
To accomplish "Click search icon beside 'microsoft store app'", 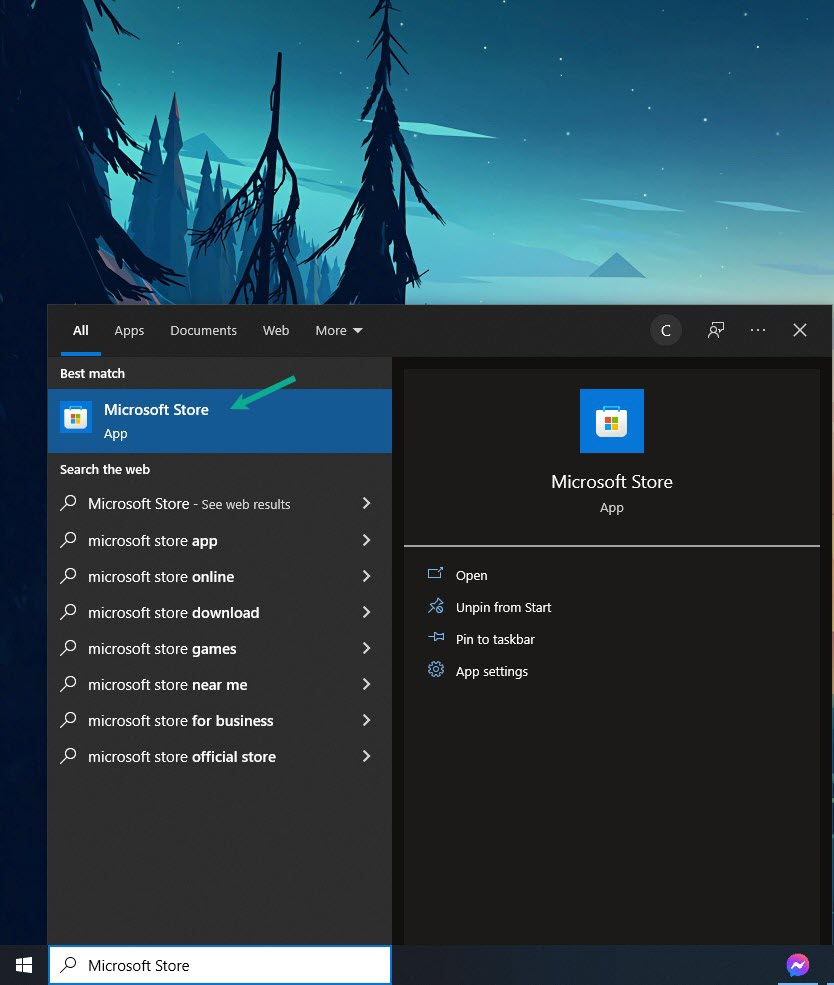I will click(x=68, y=540).
